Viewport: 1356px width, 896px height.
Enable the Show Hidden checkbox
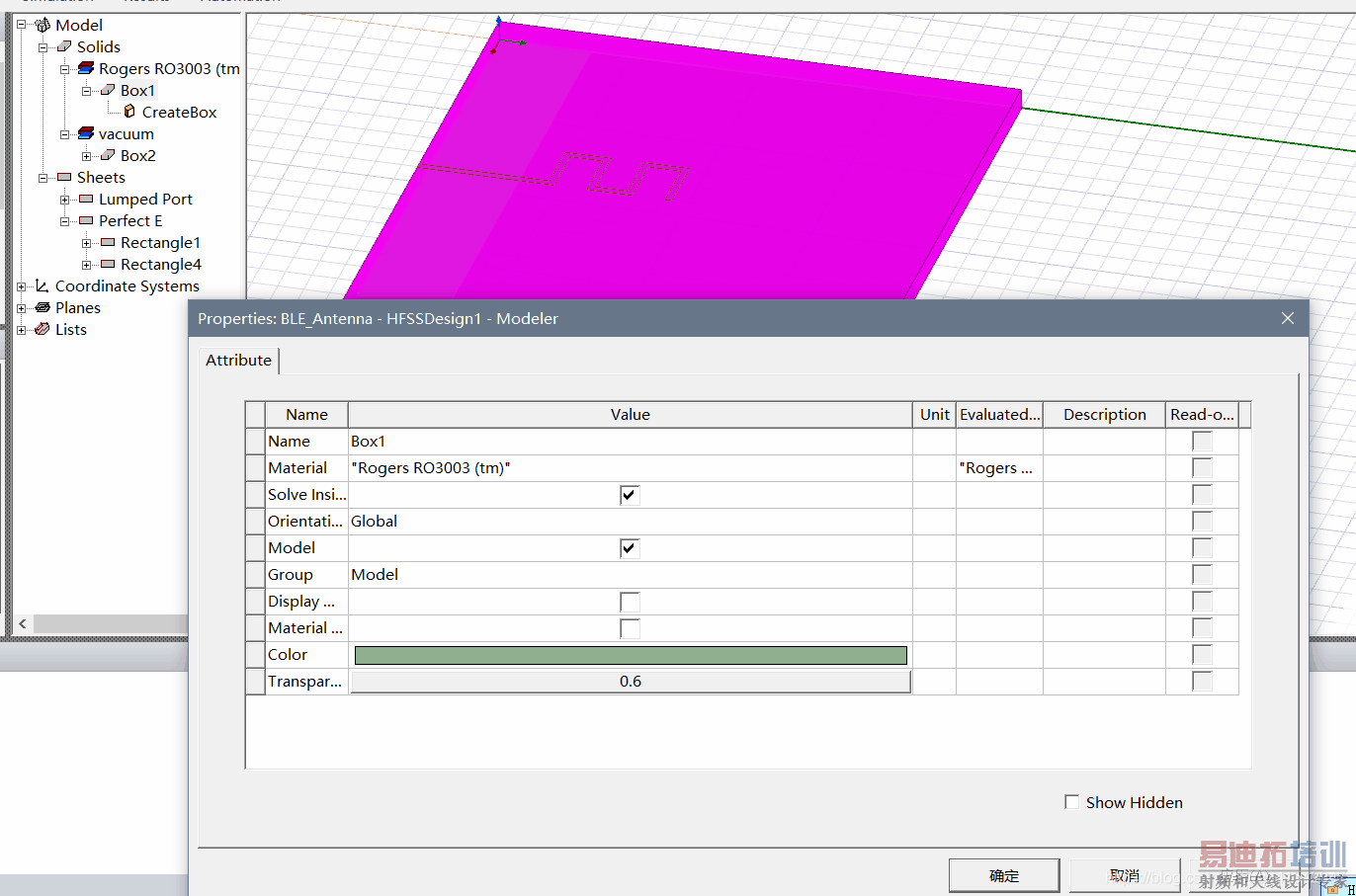click(1071, 802)
